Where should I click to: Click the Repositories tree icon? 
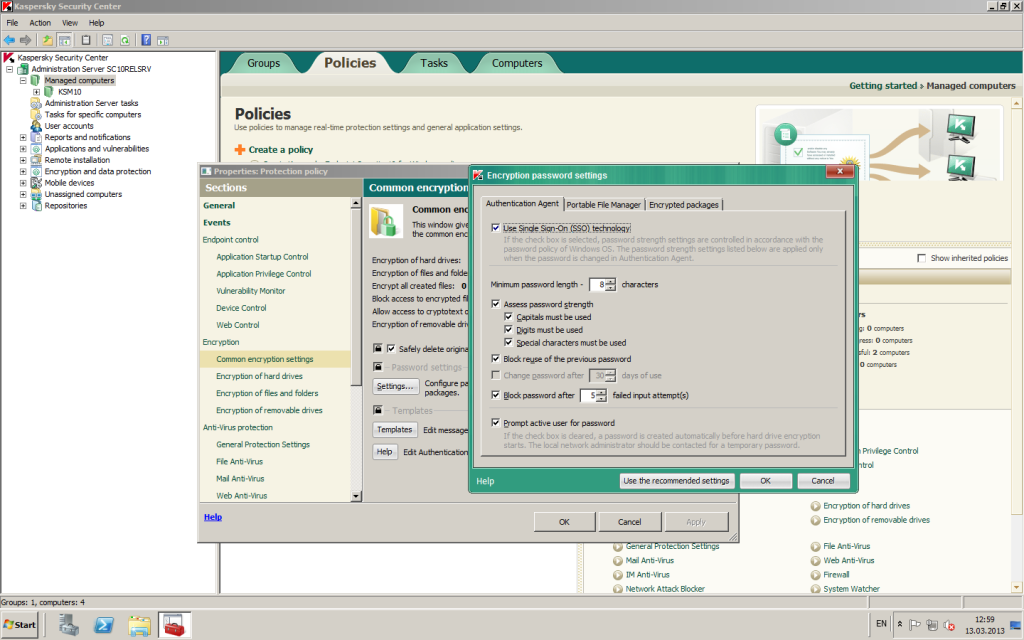pos(36,206)
